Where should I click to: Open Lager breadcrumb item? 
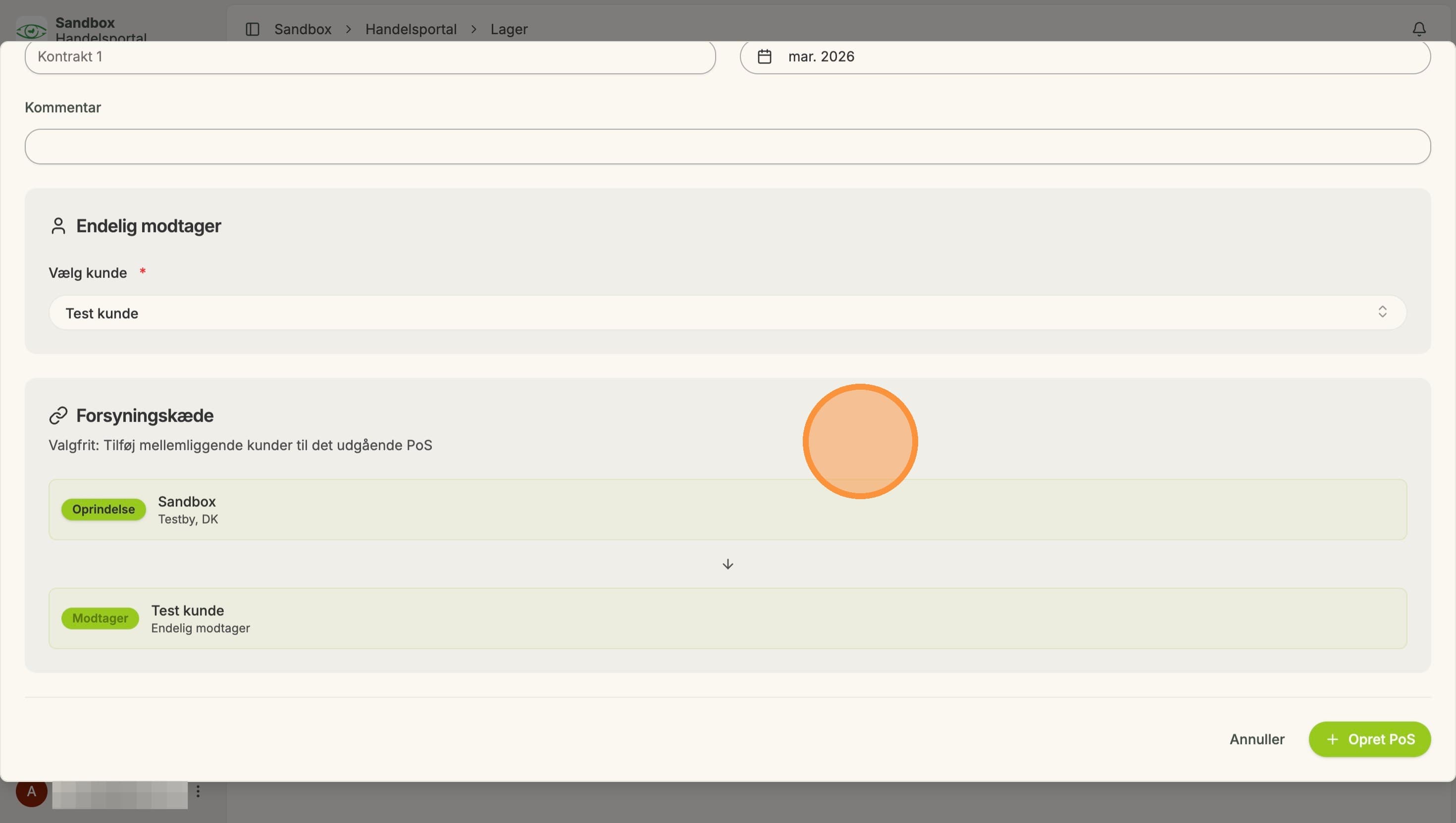point(509,29)
